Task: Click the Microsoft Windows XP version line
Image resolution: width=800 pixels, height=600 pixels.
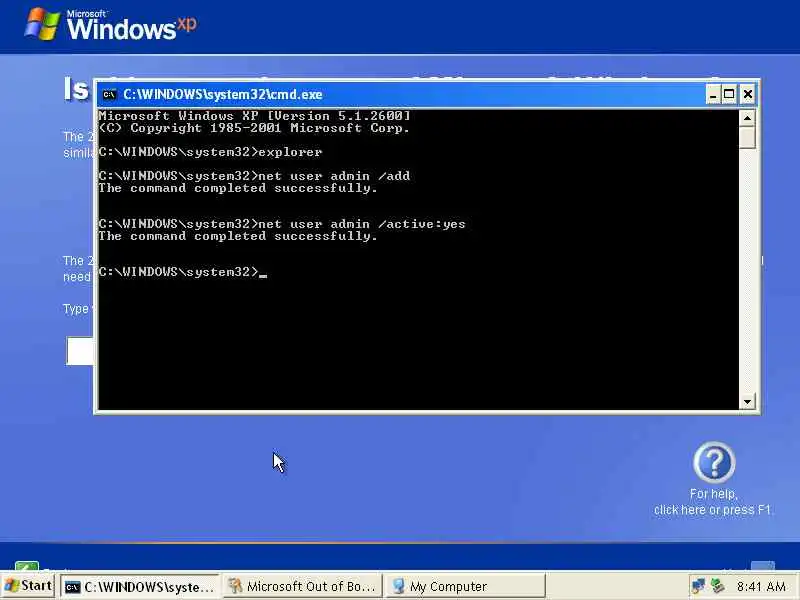Action: 254,116
